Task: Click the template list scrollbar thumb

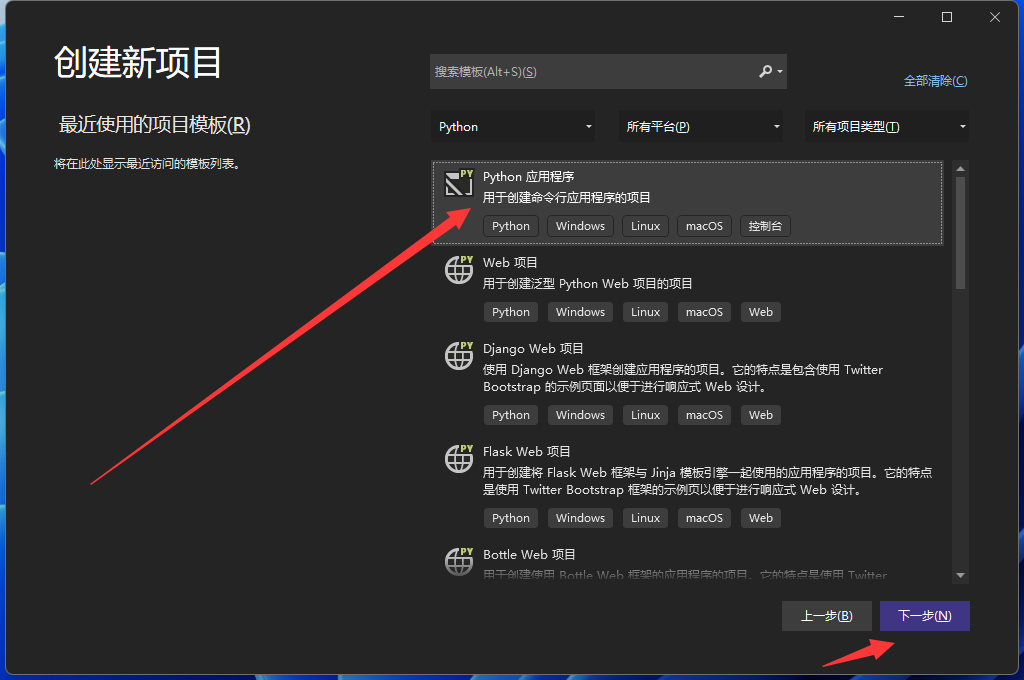Action: 960,233
